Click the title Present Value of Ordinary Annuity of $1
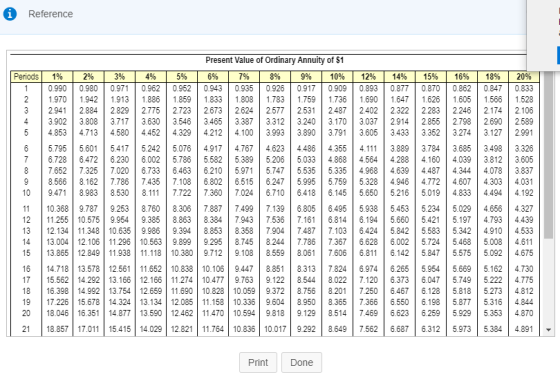 tap(275, 60)
